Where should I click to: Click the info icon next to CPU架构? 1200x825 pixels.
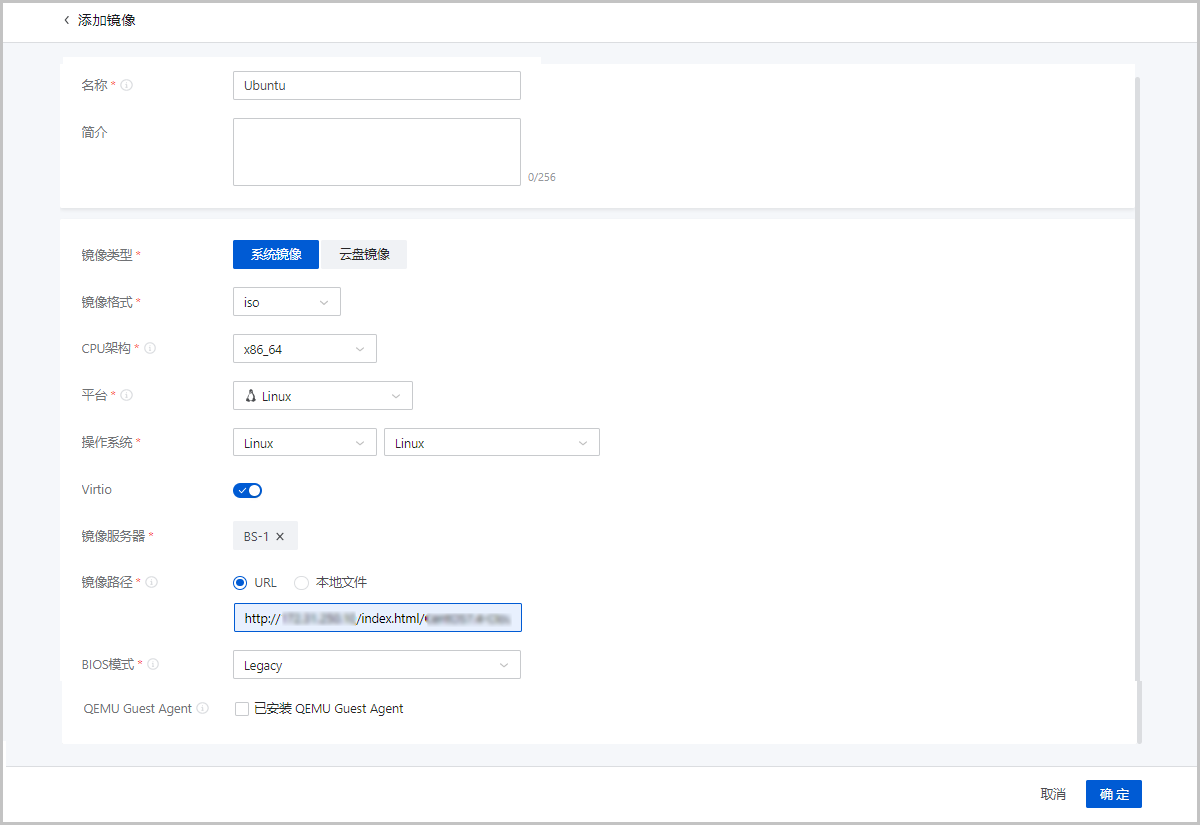[x=150, y=349]
